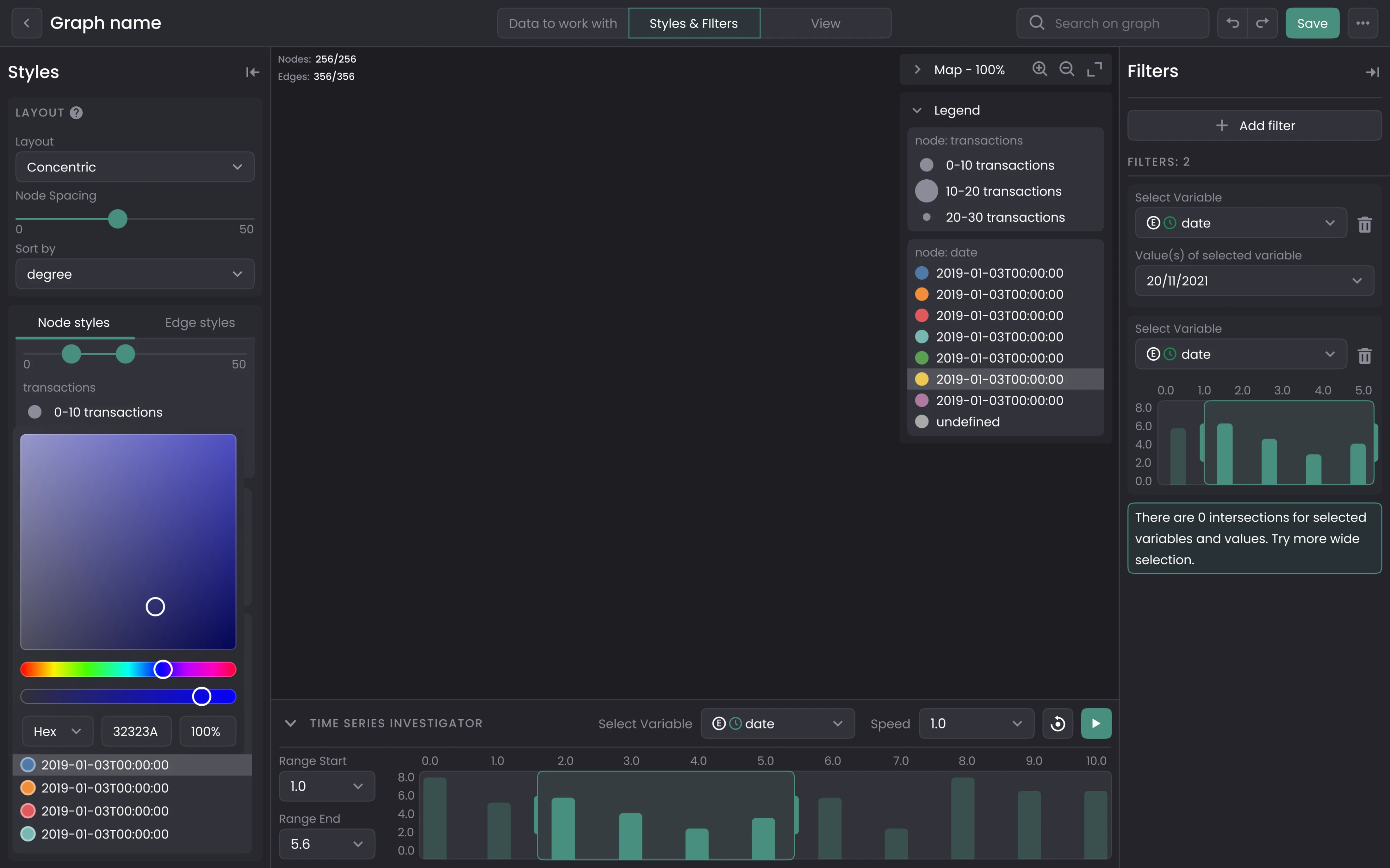Screen dimensions: 1390x868
Task: Open the three-dots more options menu
Action: click(x=1363, y=23)
